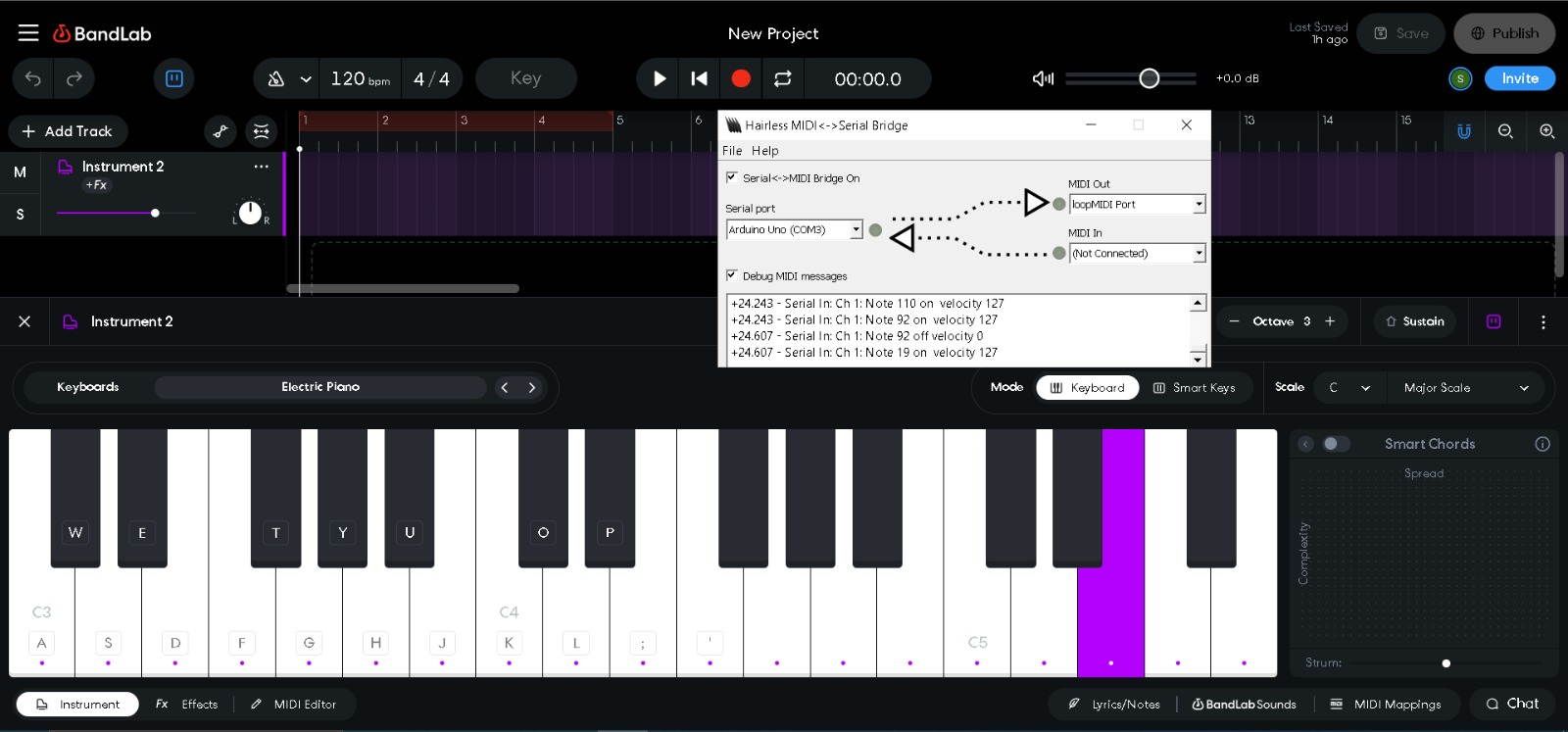
Task: Mute the Instrument 2 track
Action: pyautogui.click(x=20, y=172)
